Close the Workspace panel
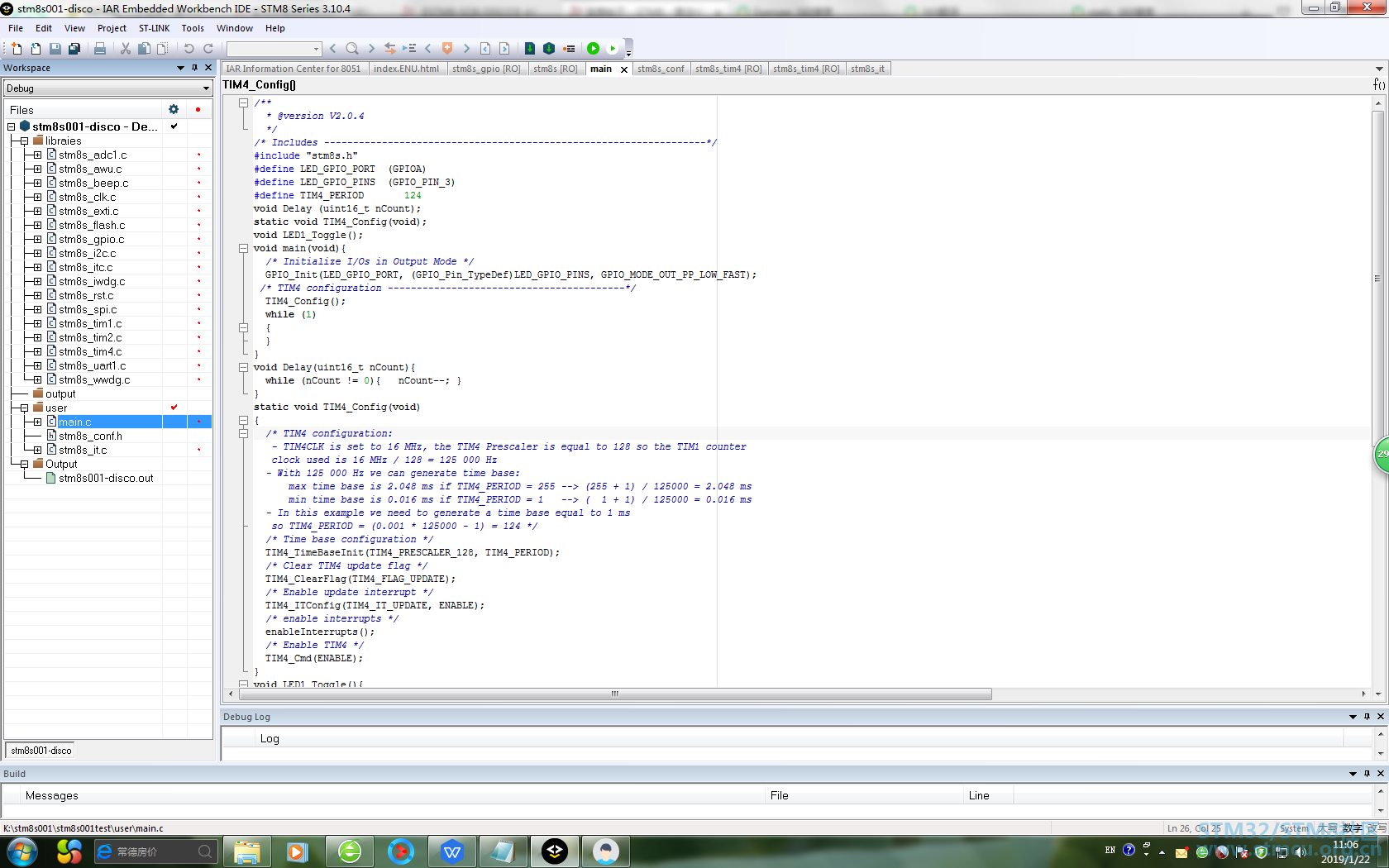This screenshot has width=1389, height=868. click(208, 68)
